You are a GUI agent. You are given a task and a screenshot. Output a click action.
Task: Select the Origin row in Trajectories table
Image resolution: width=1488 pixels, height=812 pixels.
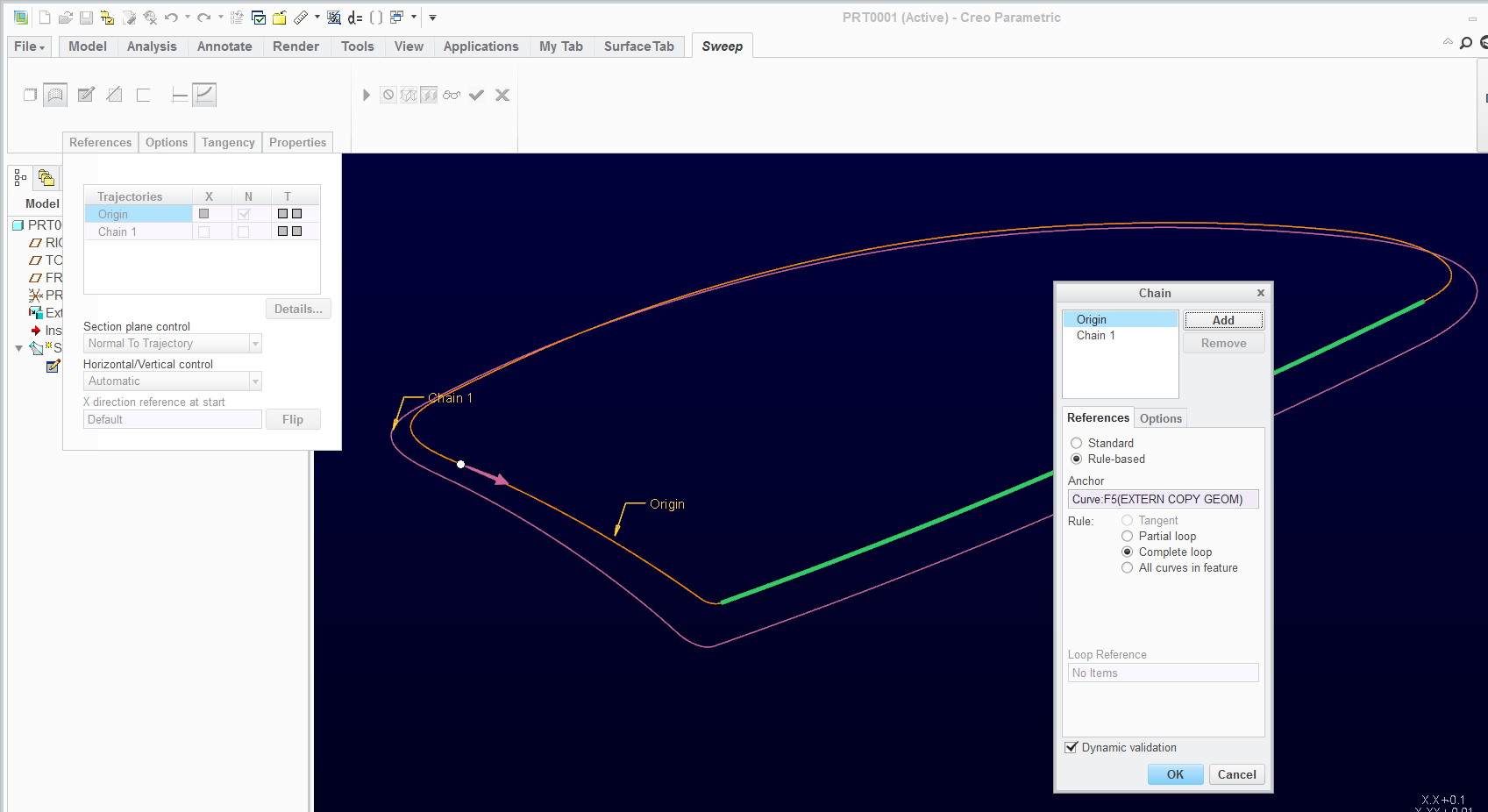(202, 214)
